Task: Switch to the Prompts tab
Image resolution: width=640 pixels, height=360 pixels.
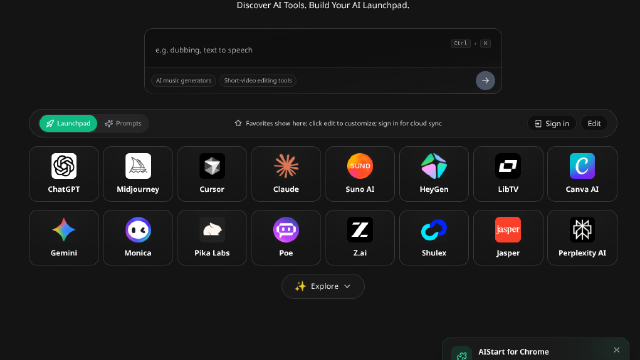Action: (x=123, y=123)
